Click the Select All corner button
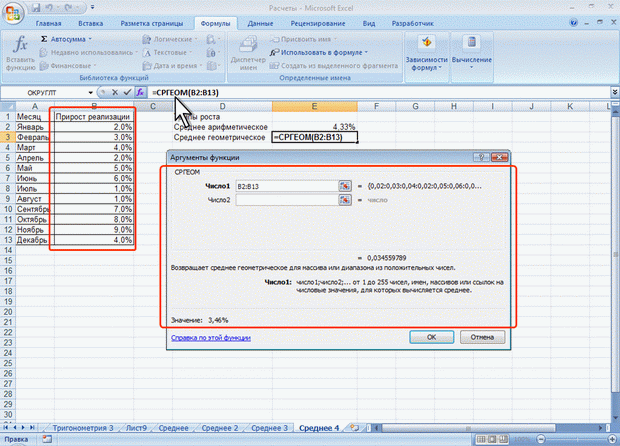 [x=8, y=106]
